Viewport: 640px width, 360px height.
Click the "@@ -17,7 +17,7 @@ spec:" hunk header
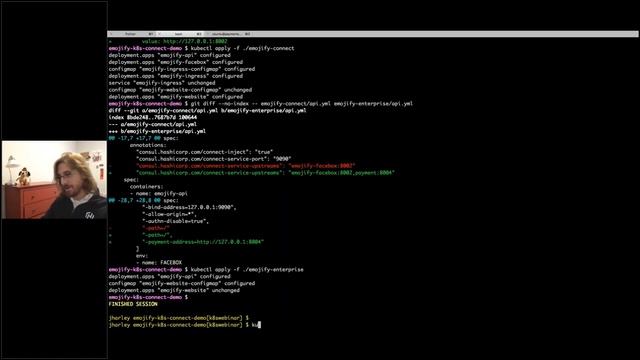[x=143, y=138]
